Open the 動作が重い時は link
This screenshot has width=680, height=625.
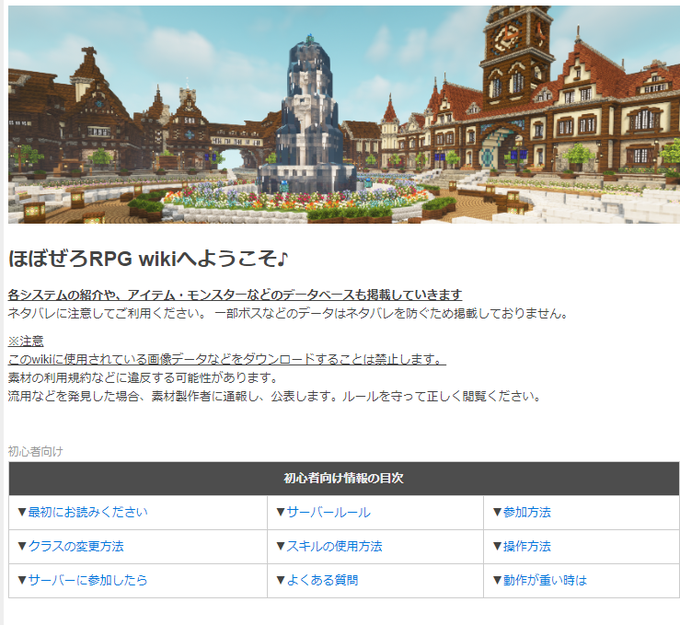(545, 580)
